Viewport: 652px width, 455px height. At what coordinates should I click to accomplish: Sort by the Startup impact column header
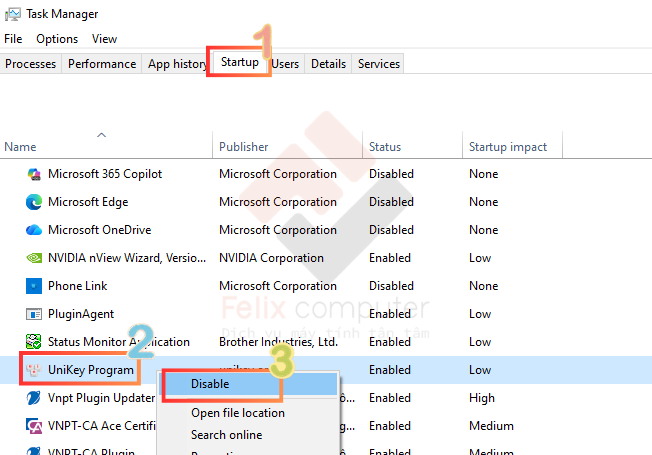(508, 147)
